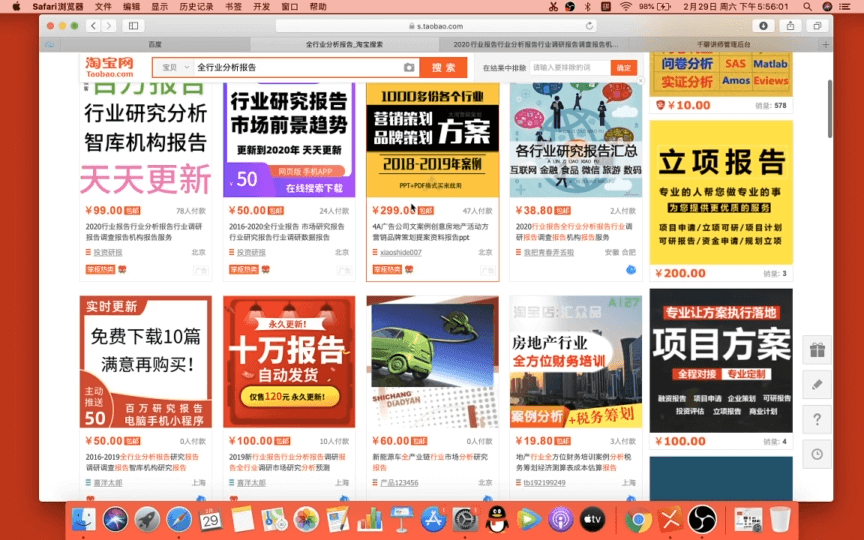Open Photos from the Dock
The width and height of the screenshot is (864, 540).
(306, 520)
